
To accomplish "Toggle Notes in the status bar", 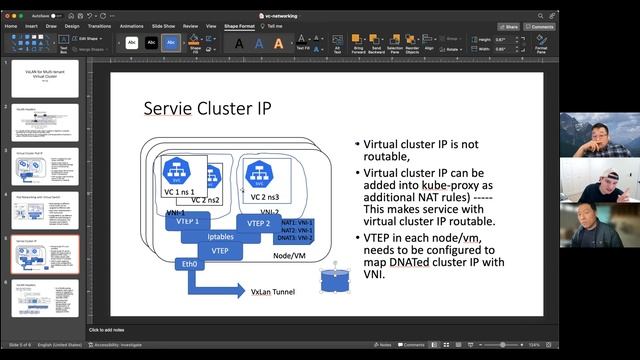I will pyautogui.click(x=382, y=345).
